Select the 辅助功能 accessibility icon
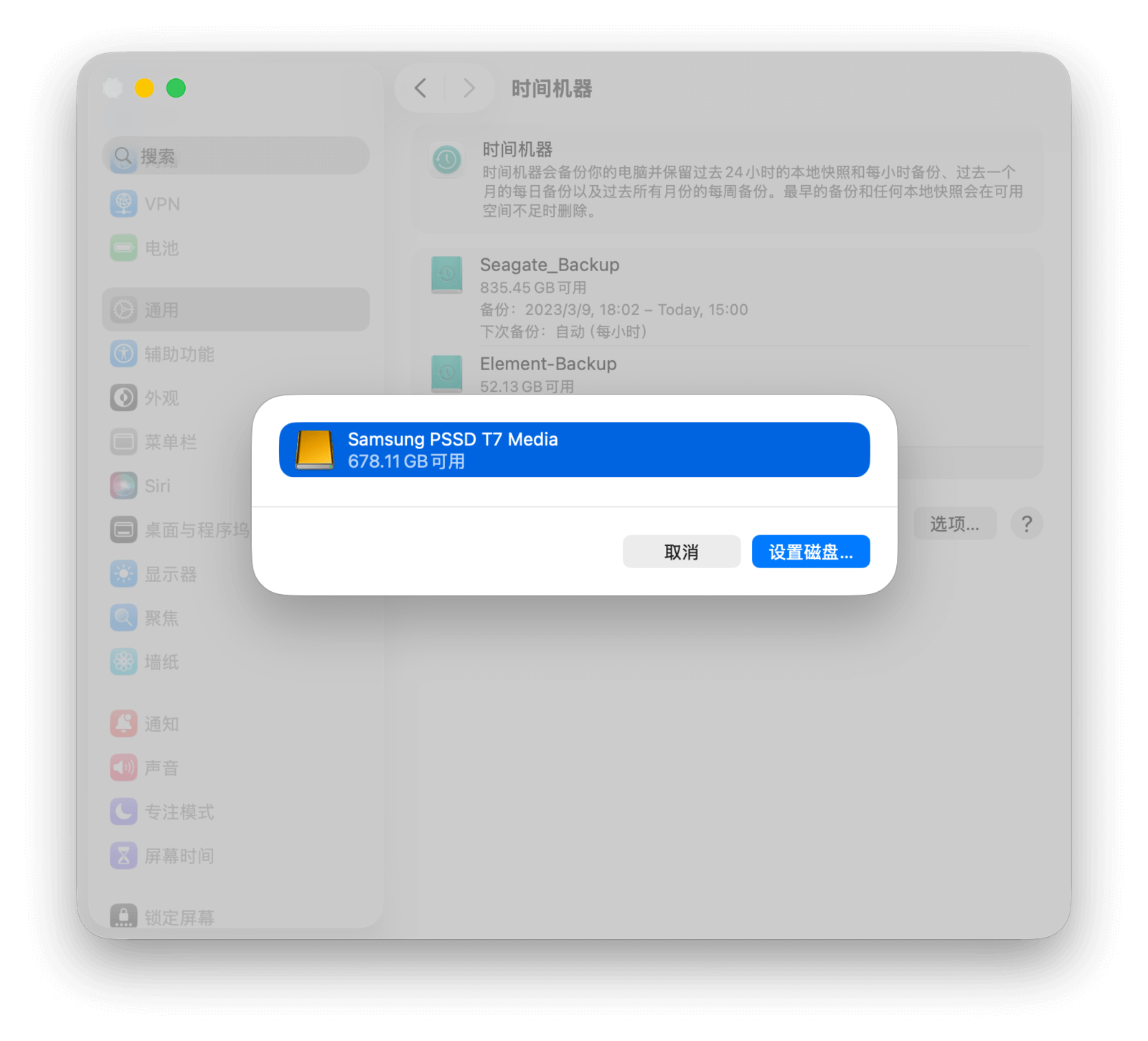This screenshot has height=1041, width=1148. pyautogui.click(x=123, y=354)
